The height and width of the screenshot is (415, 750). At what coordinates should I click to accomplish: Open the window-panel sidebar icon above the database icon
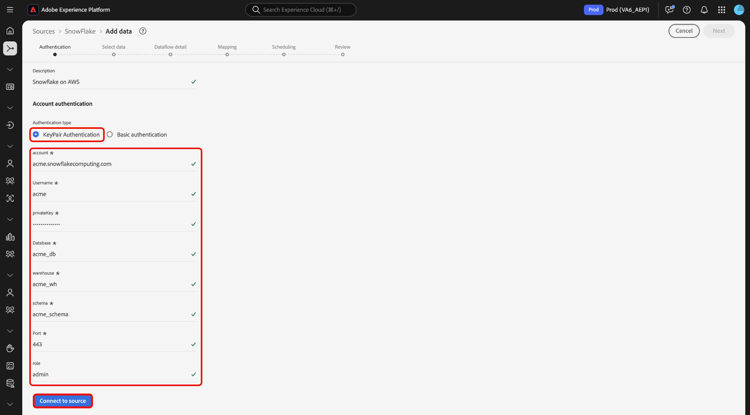point(10,366)
